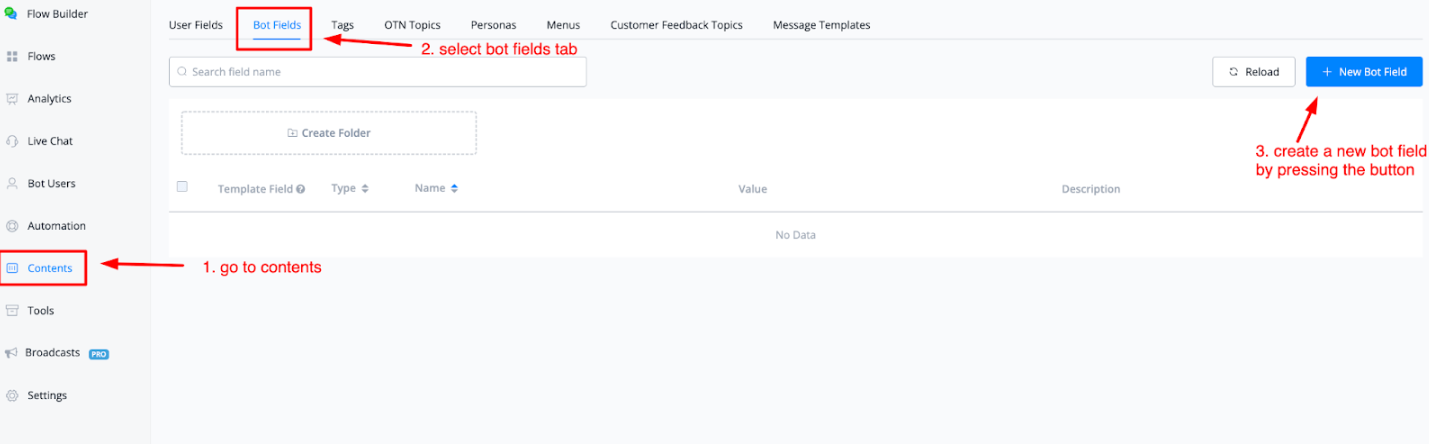Click the Reload button
Screen dimensions: 1429x444
1254,72
